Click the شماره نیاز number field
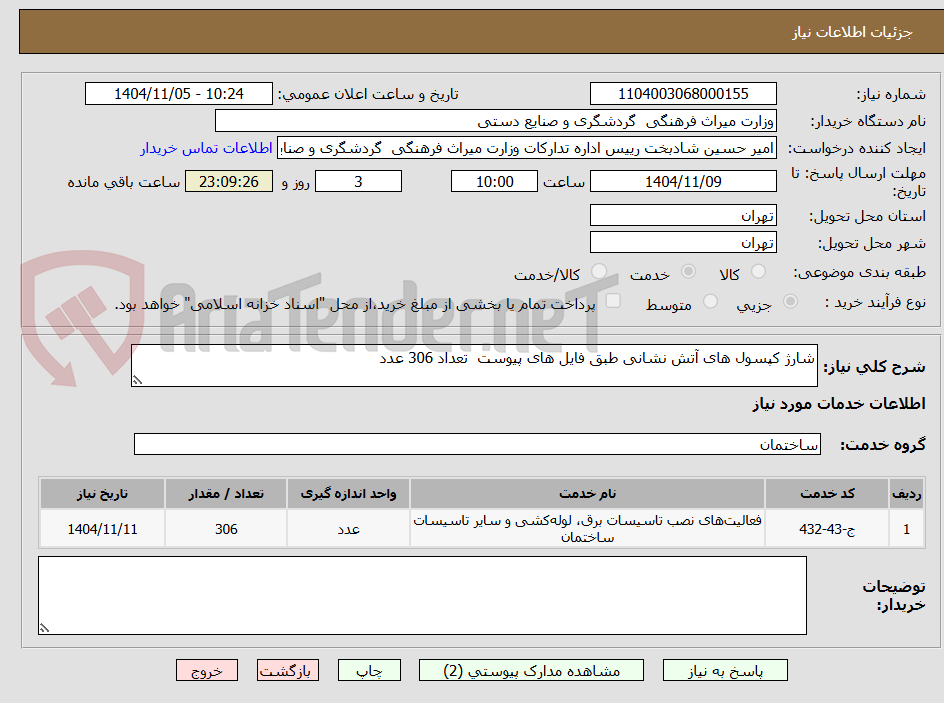Screen dimensions: 944x703 683,94
